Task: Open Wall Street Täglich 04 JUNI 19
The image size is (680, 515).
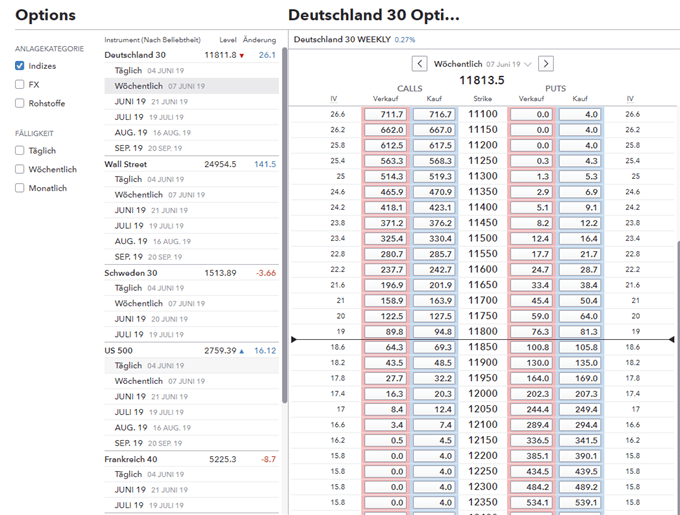Action: coord(191,179)
